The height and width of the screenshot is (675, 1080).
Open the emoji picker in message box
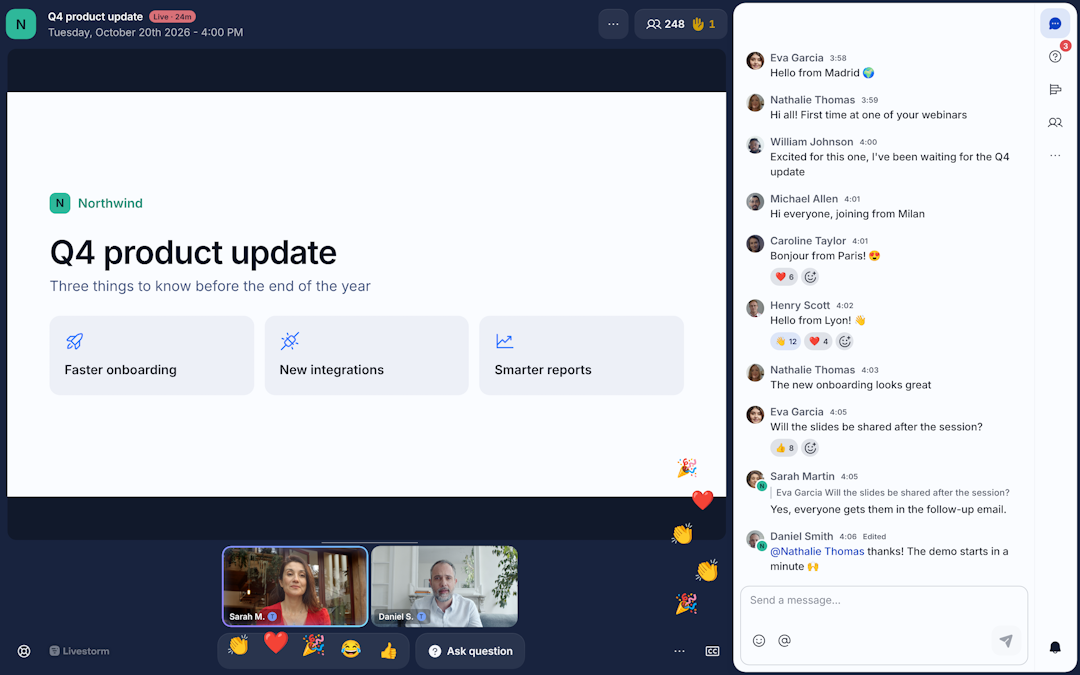[x=758, y=641]
